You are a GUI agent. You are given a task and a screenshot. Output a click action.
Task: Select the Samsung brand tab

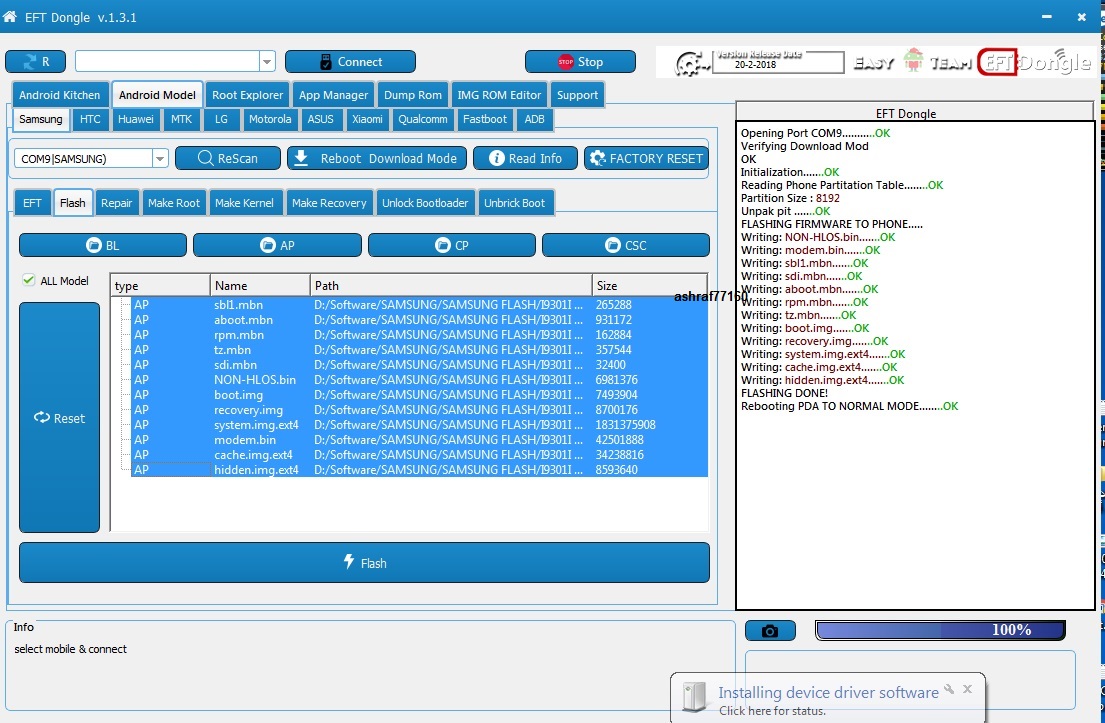coord(41,119)
